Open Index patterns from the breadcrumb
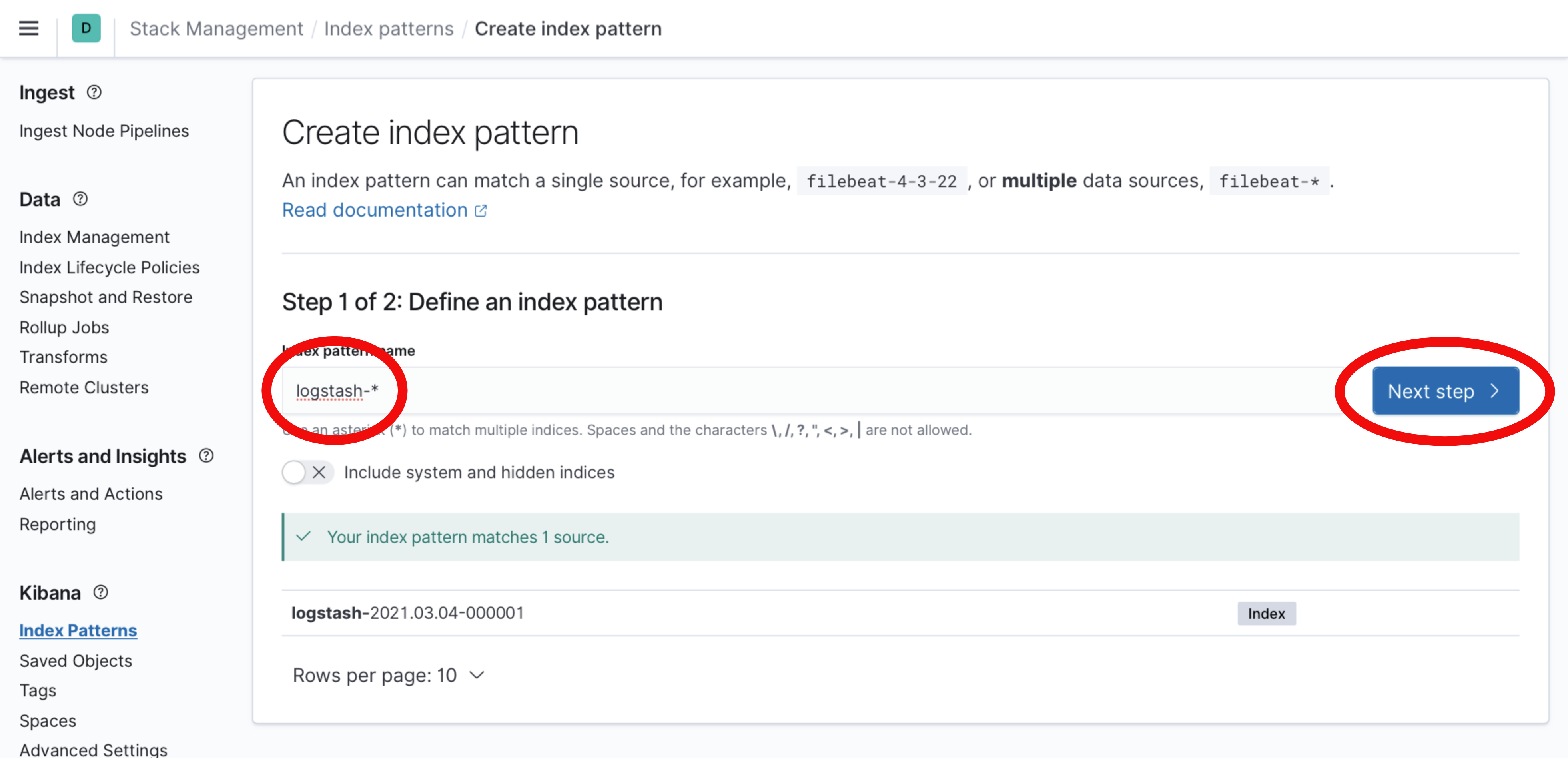 click(x=389, y=28)
